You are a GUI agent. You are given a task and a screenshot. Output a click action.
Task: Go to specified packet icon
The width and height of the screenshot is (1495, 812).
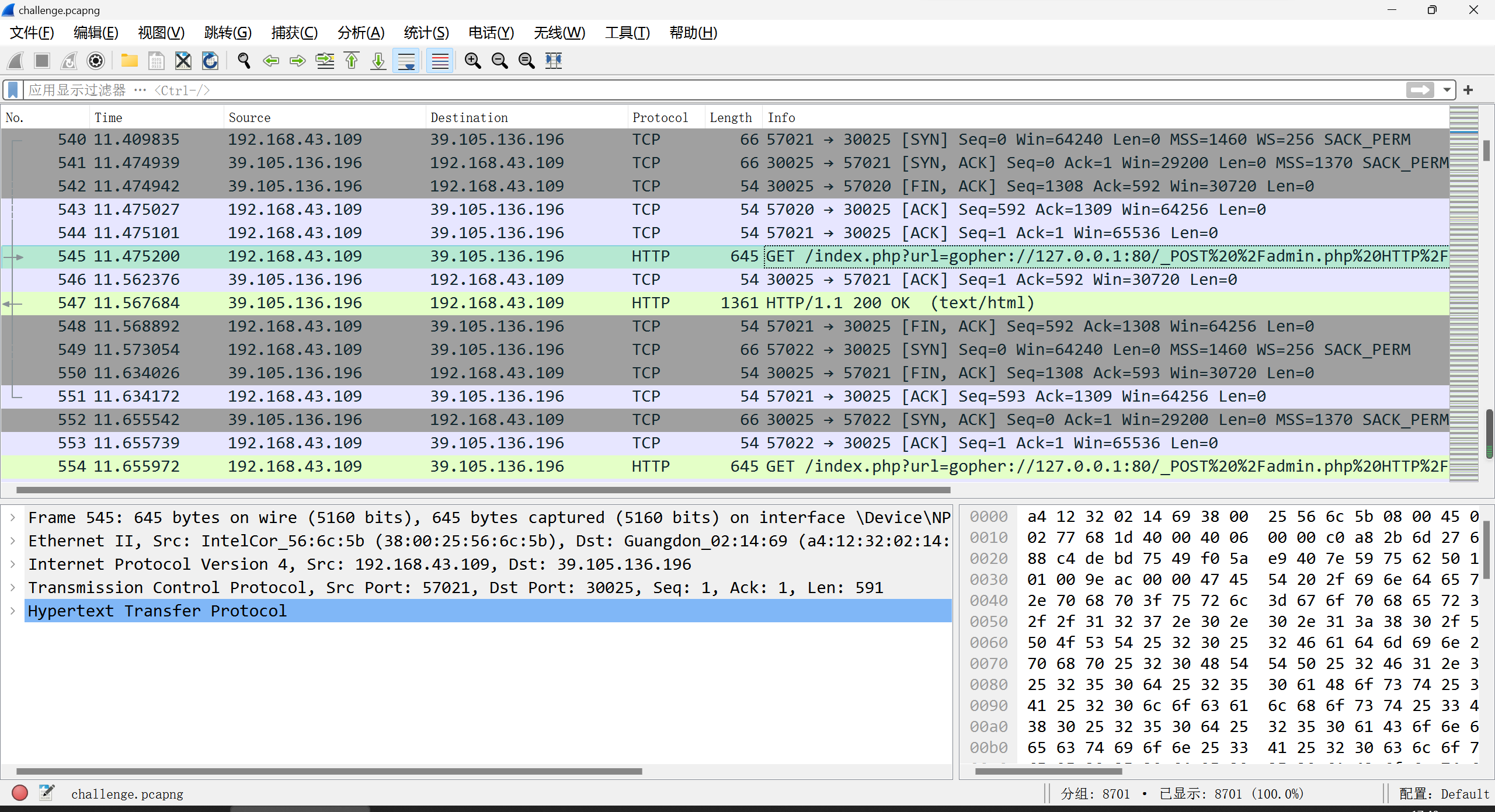point(325,61)
